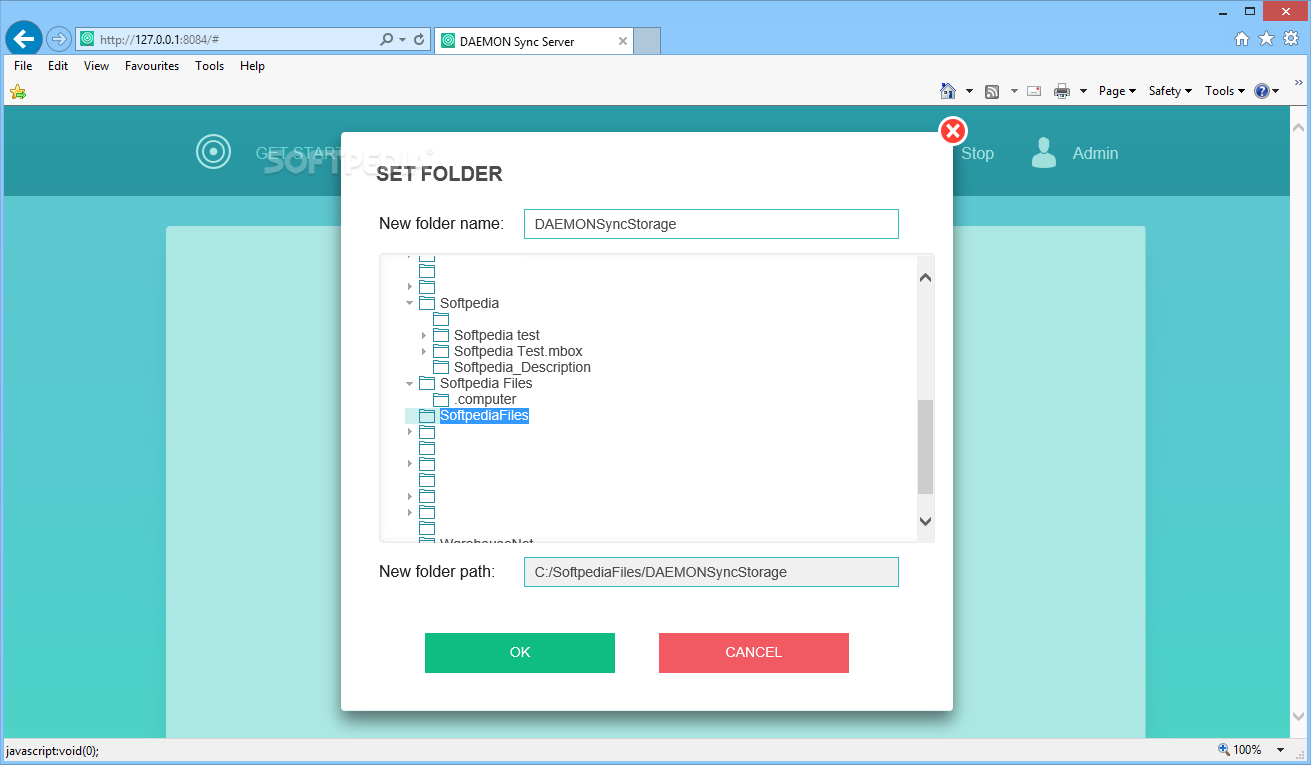Click the New folder path field
Viewport: 1311px width, 765px height.
click(711, 572)
